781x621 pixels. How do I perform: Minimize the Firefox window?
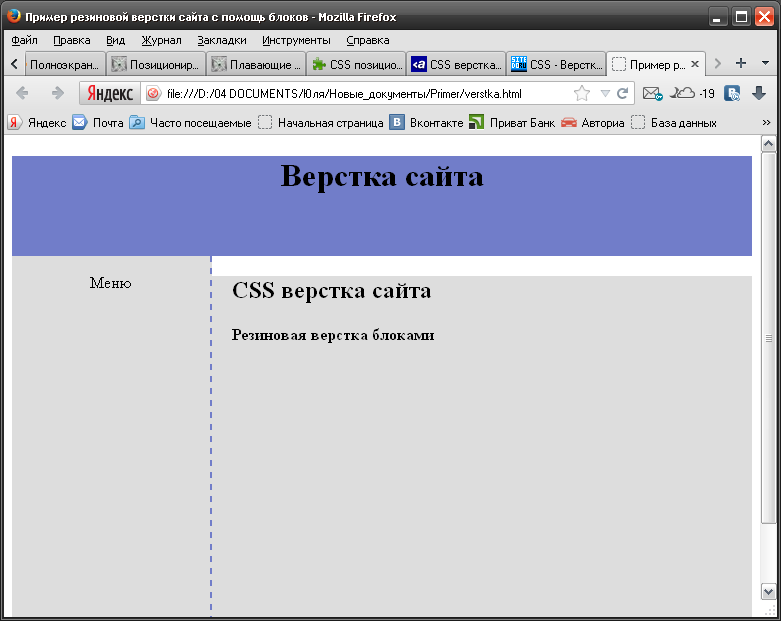pos(717,17)
